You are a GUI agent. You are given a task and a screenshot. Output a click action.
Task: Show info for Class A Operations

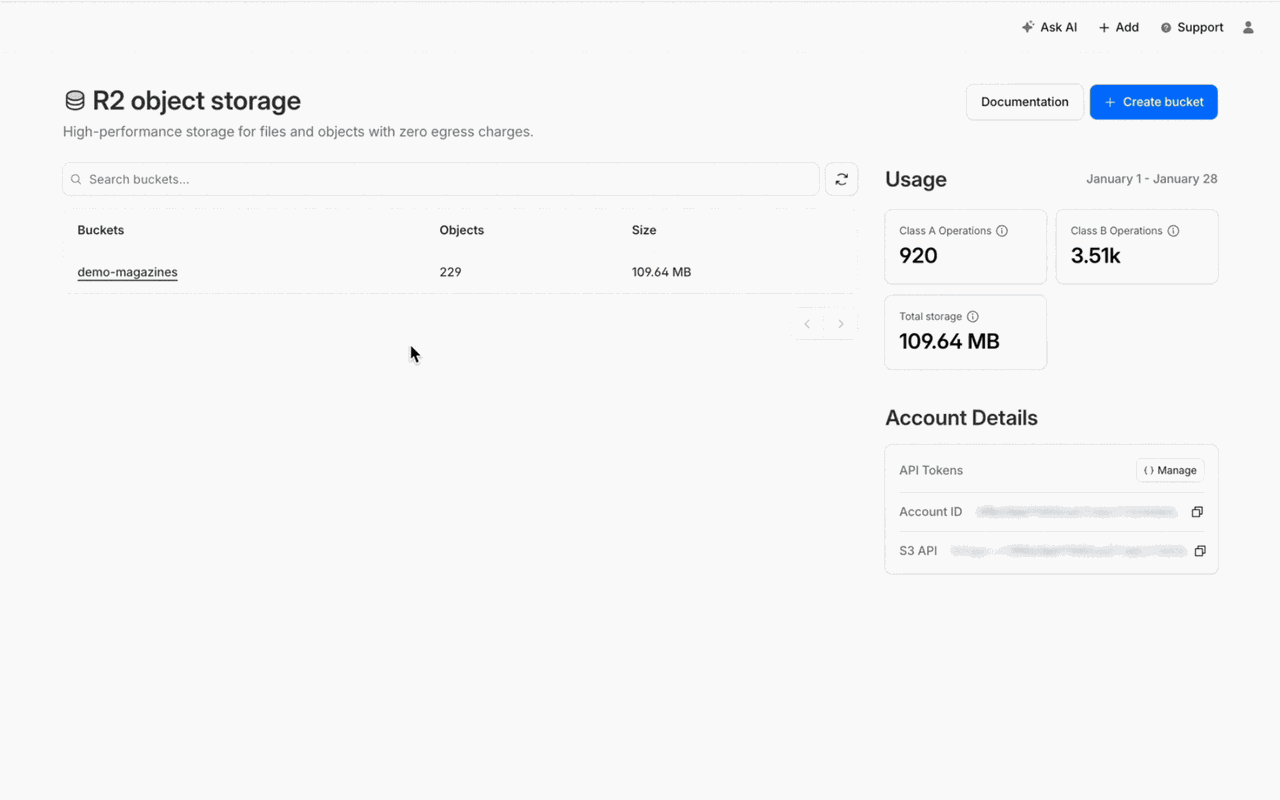1002,231
